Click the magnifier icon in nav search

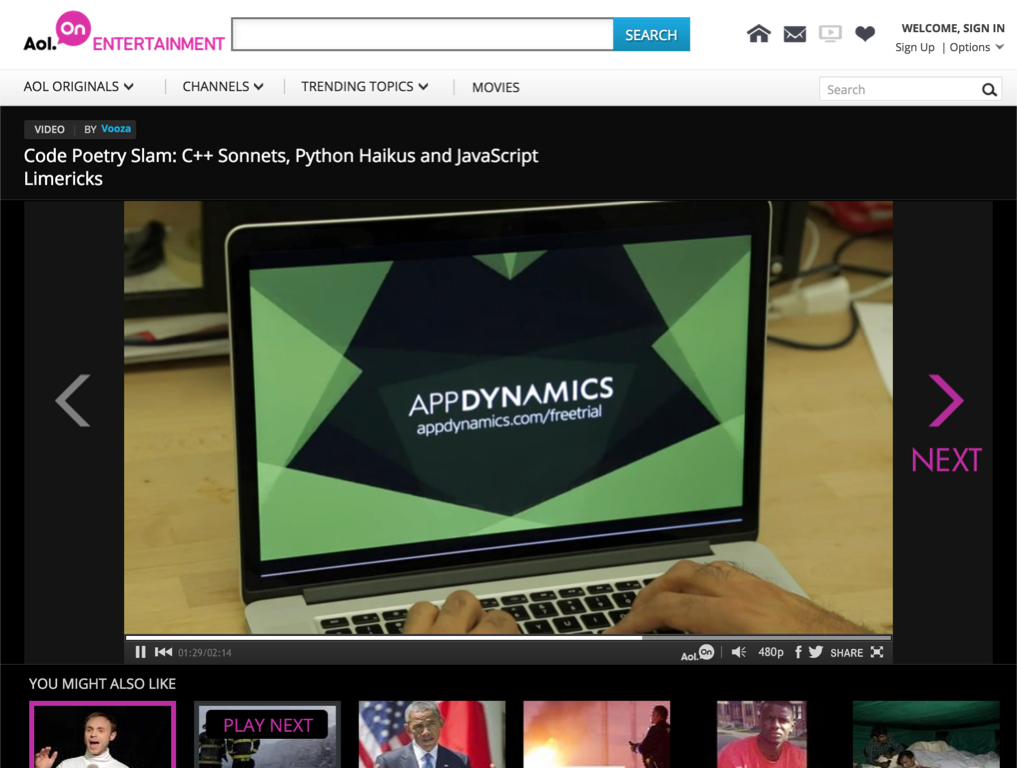click(989, 90)
